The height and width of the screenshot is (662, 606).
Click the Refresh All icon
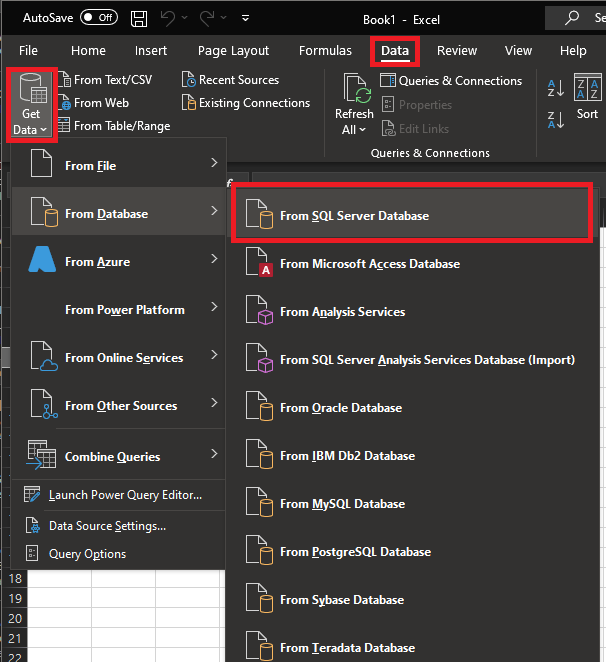tap(355, 89)
